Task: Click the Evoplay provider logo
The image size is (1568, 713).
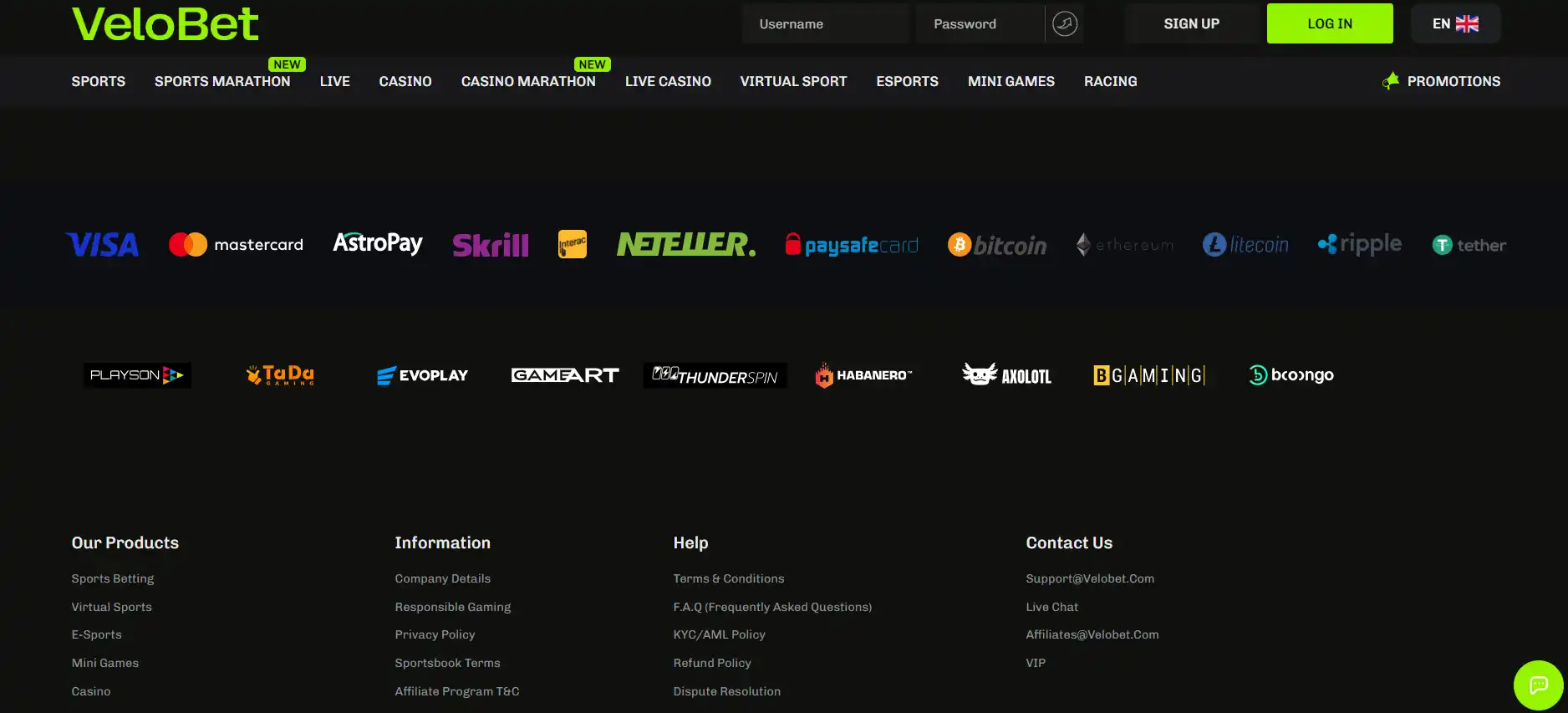Action: [422, 375]
